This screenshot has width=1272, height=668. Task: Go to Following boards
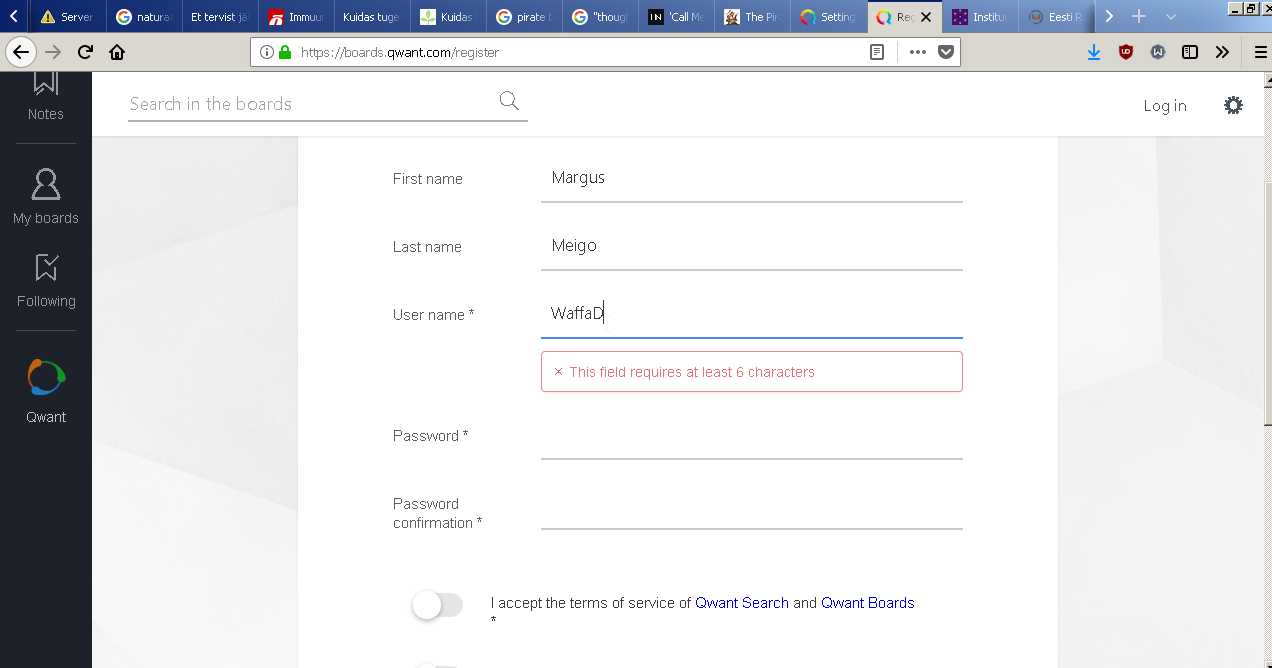[x=46, y=280]
